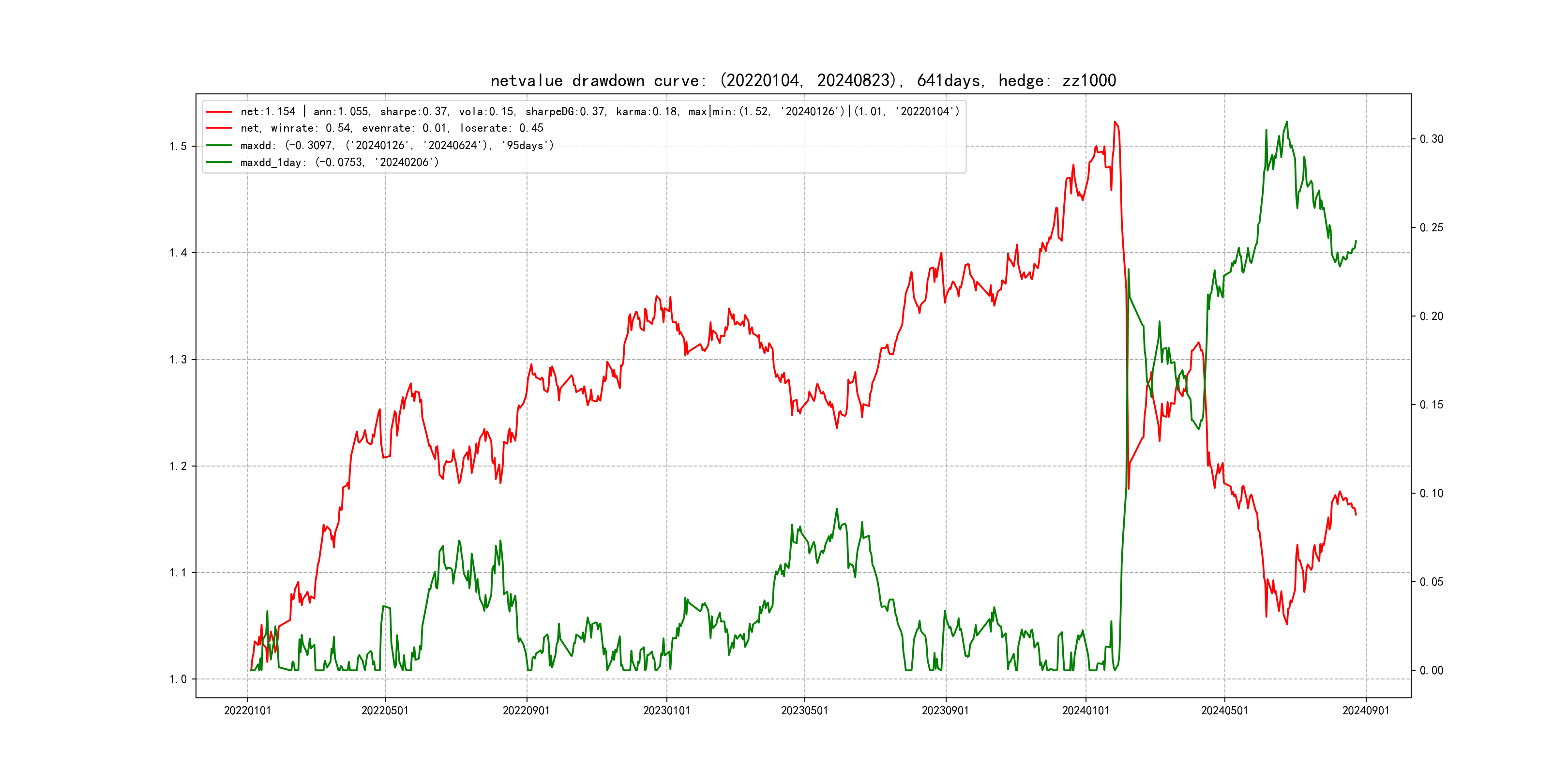
Task: Click the x-axis date label 20240101
Action: [x=1086, y=711]
